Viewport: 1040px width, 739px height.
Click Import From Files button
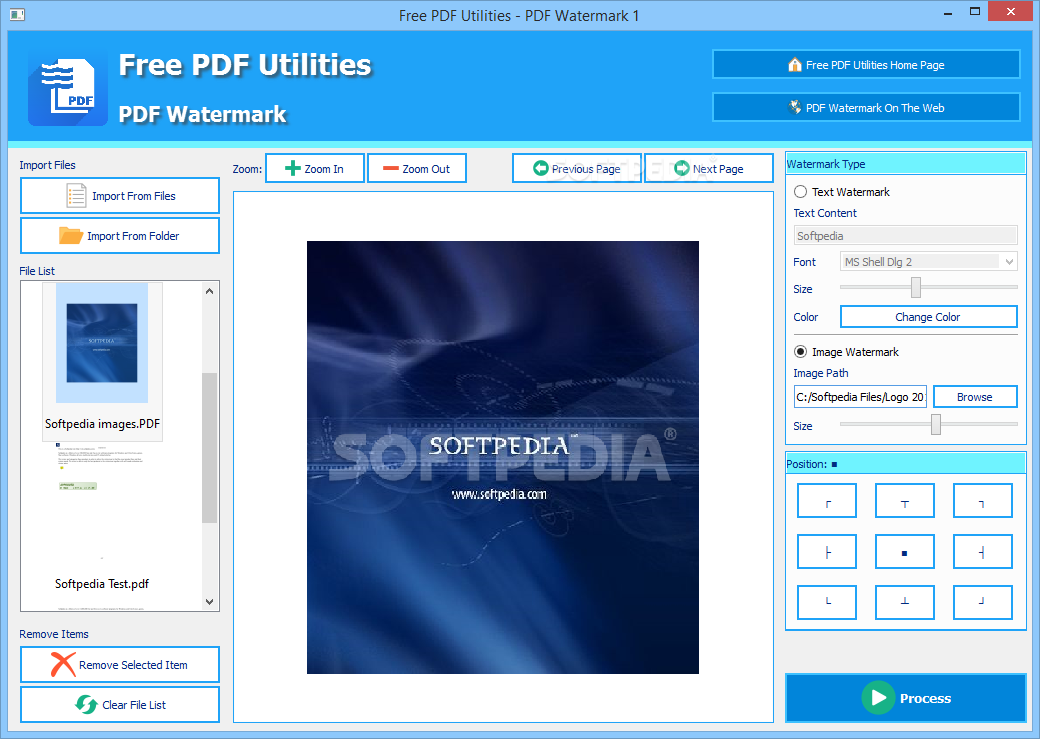(x=120, y=196)
